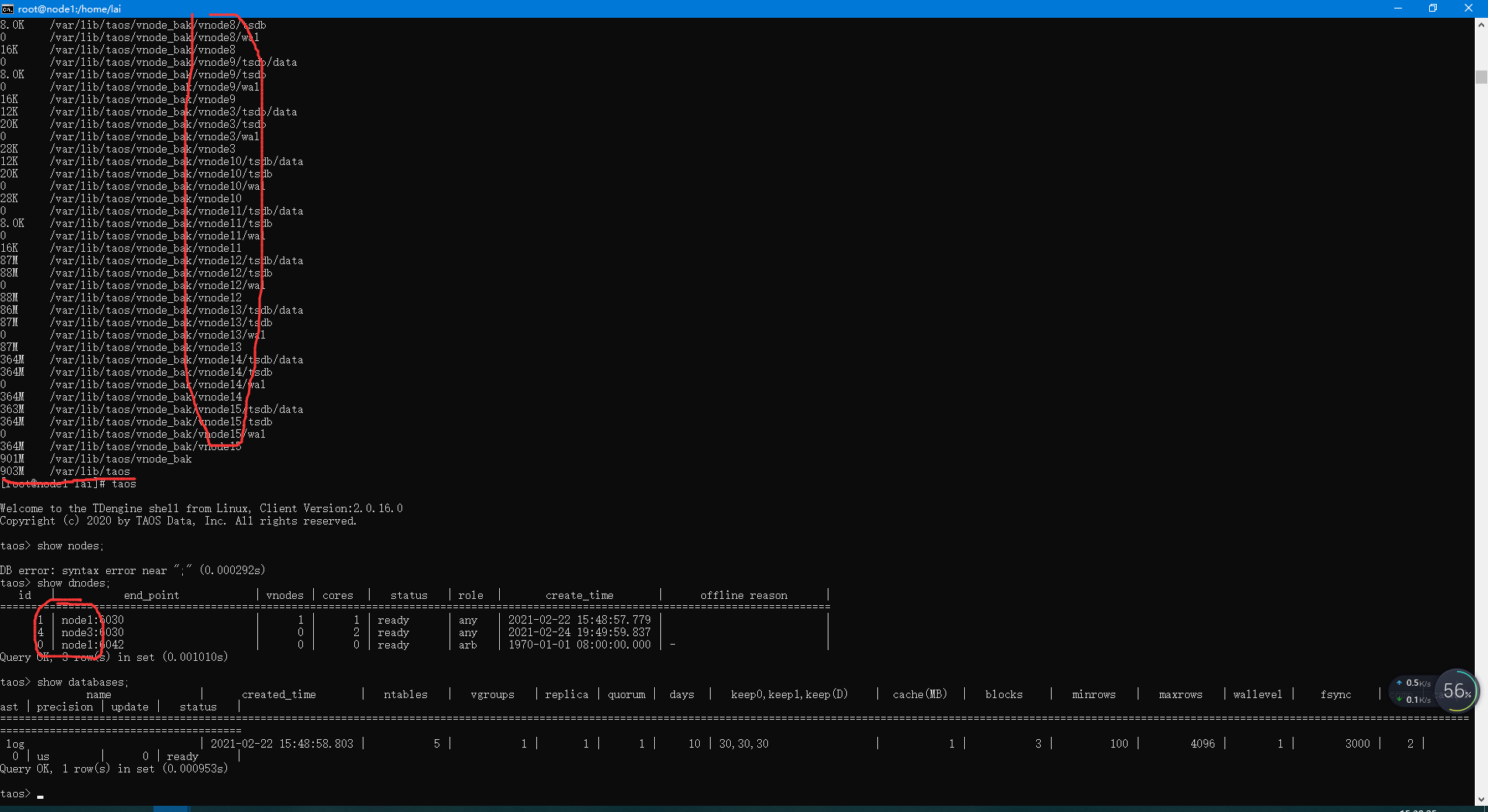
Task: Open the window system menu via title icon
Action: (9, 9)
